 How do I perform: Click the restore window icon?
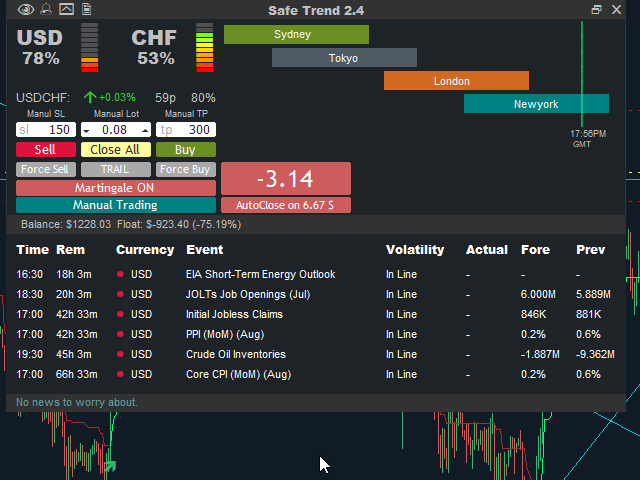[596, 9]
